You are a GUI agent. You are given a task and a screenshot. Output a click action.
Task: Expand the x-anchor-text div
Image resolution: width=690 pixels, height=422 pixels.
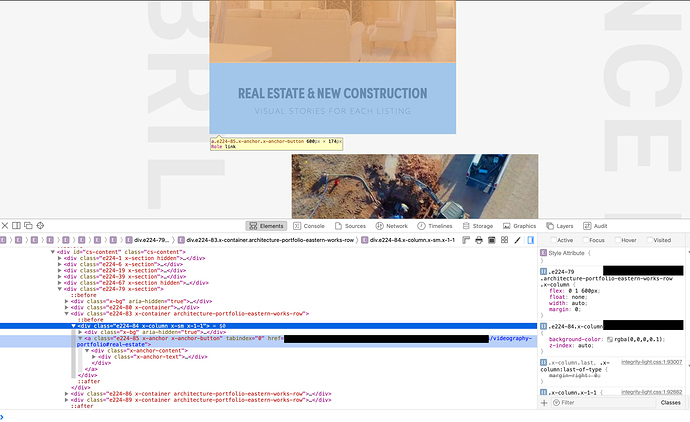[x=94, y=357]
